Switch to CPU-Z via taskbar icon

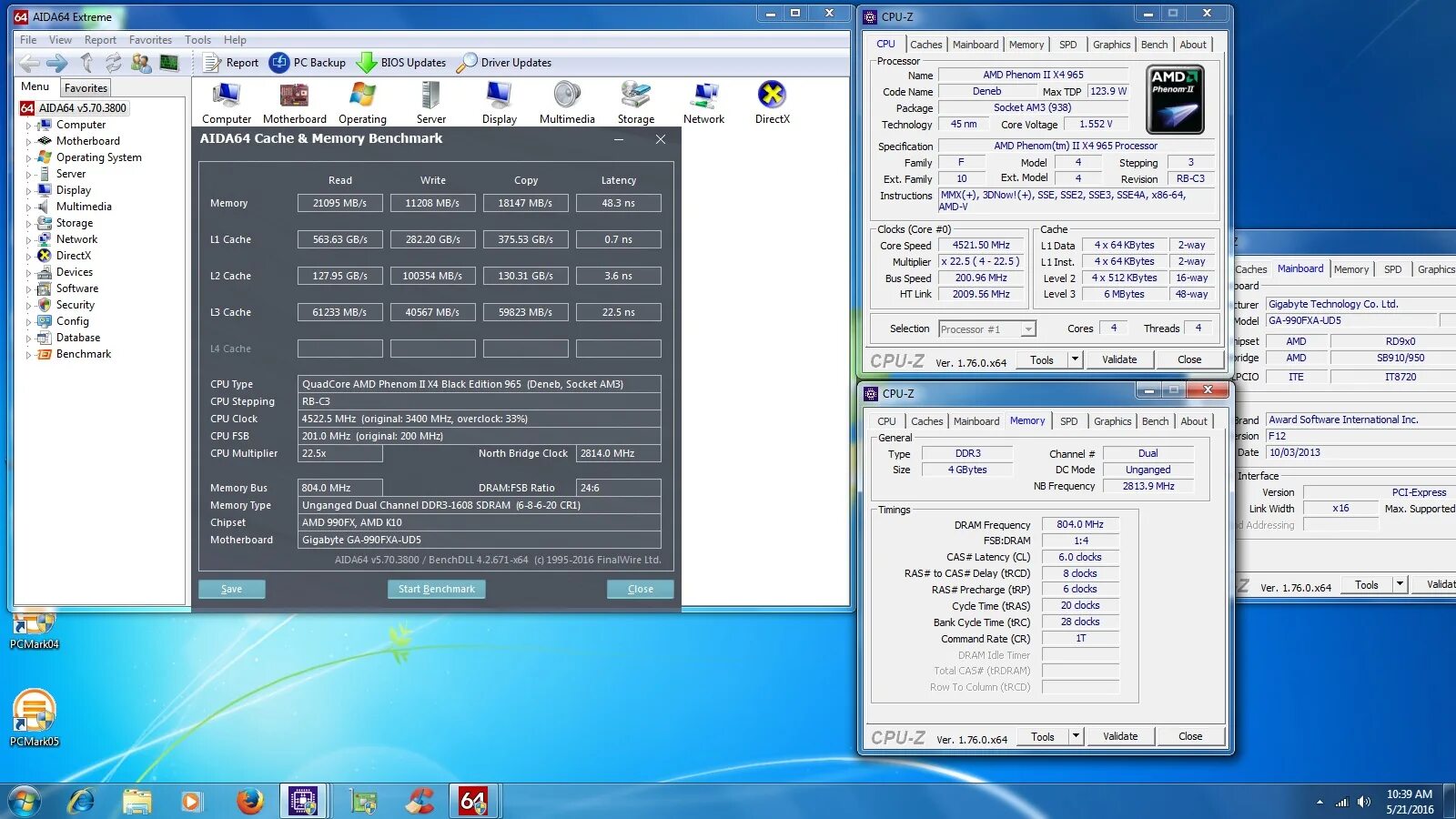tap(303, 801)
